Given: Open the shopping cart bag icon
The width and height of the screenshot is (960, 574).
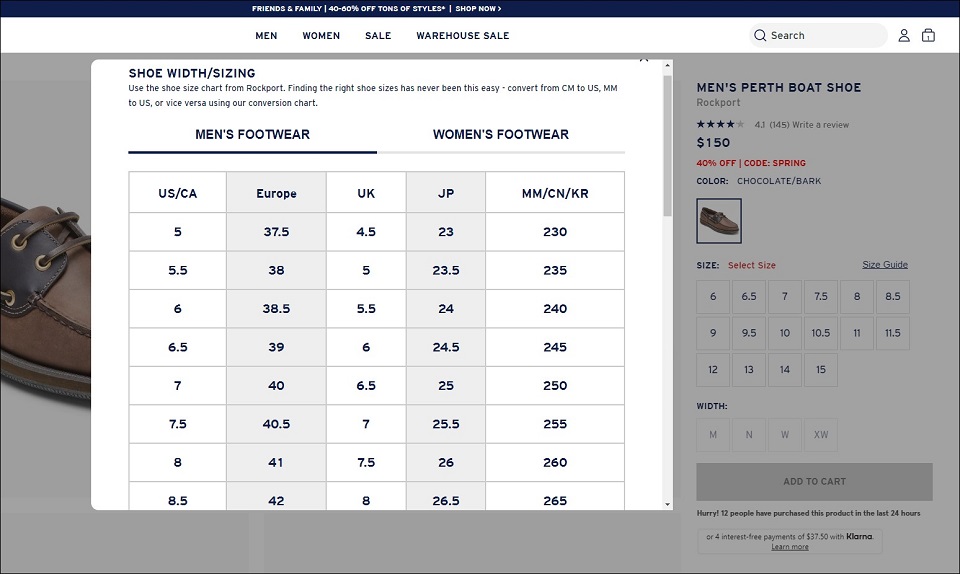Looking at the screenshot, I should pyautogui.click(x=928, y=35).
